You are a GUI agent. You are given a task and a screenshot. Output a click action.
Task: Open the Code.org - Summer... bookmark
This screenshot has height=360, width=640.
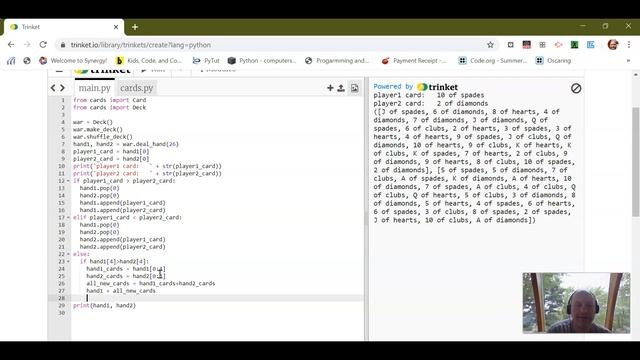(493, 60)
